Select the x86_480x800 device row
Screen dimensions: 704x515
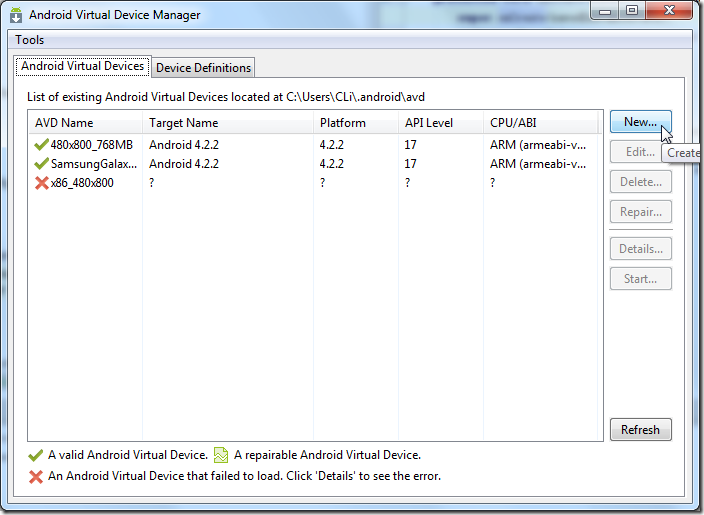click(314, 183)
